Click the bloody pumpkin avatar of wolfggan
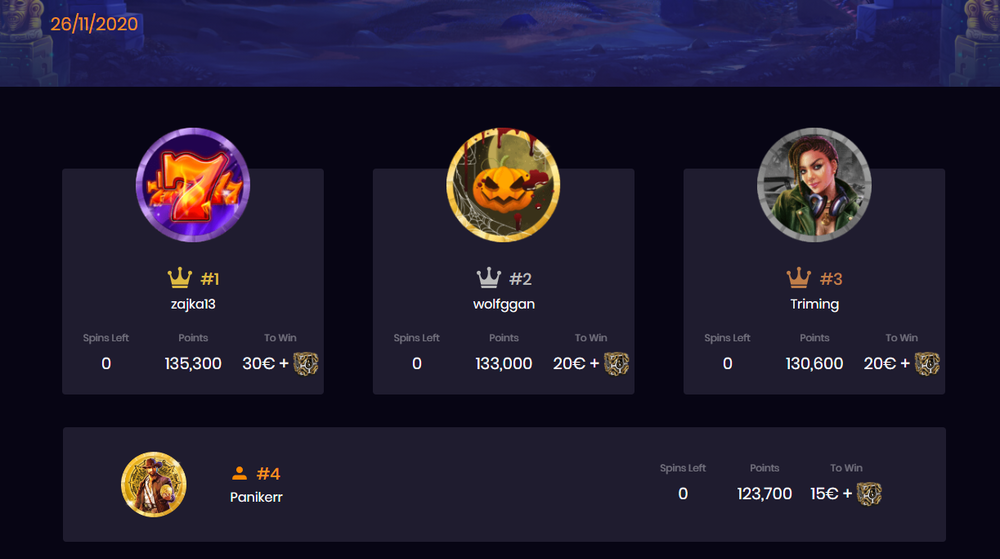 tap(503, 185)
